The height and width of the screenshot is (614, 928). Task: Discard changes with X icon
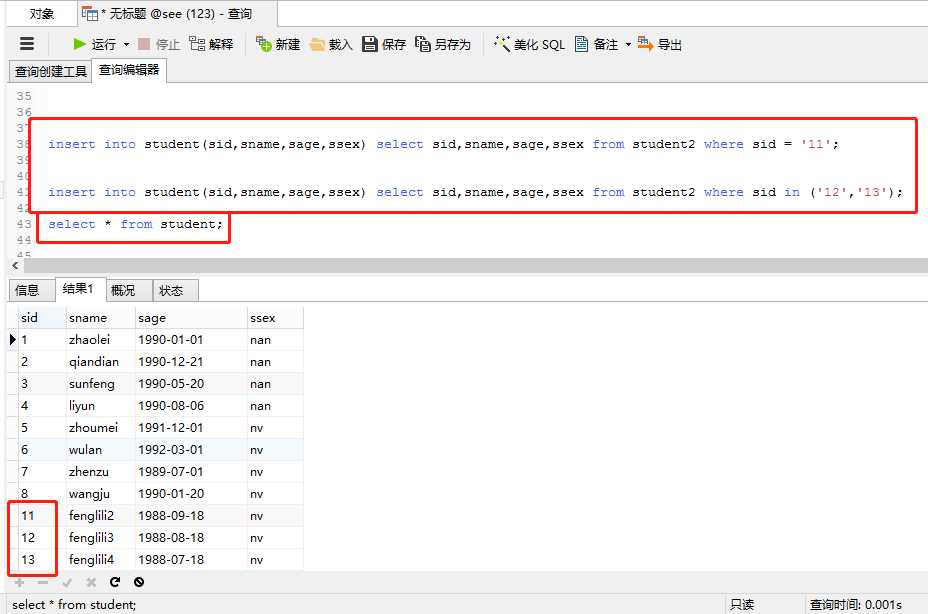(91, 583)
